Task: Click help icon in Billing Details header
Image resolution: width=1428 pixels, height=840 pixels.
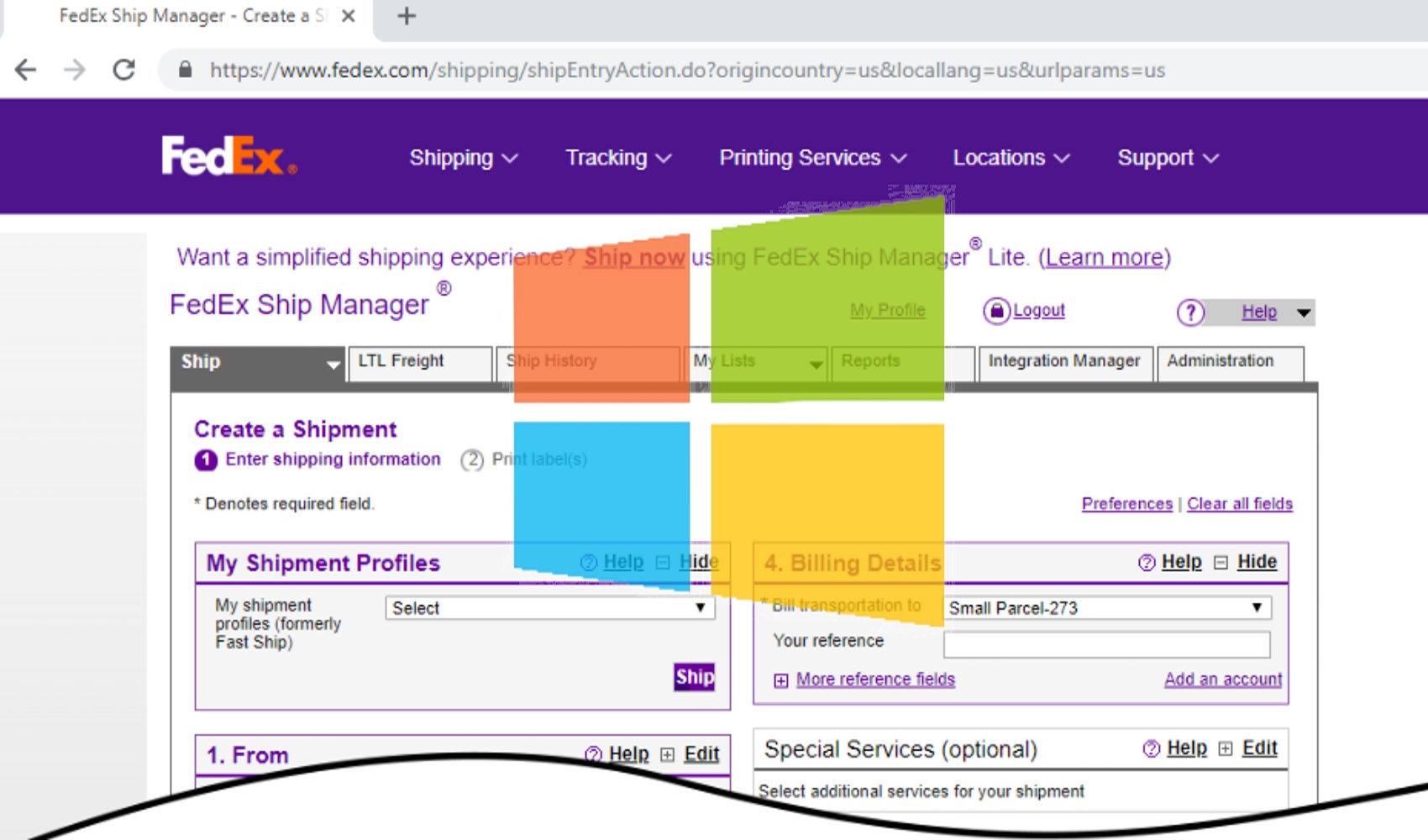Action: coord(1147,562)
